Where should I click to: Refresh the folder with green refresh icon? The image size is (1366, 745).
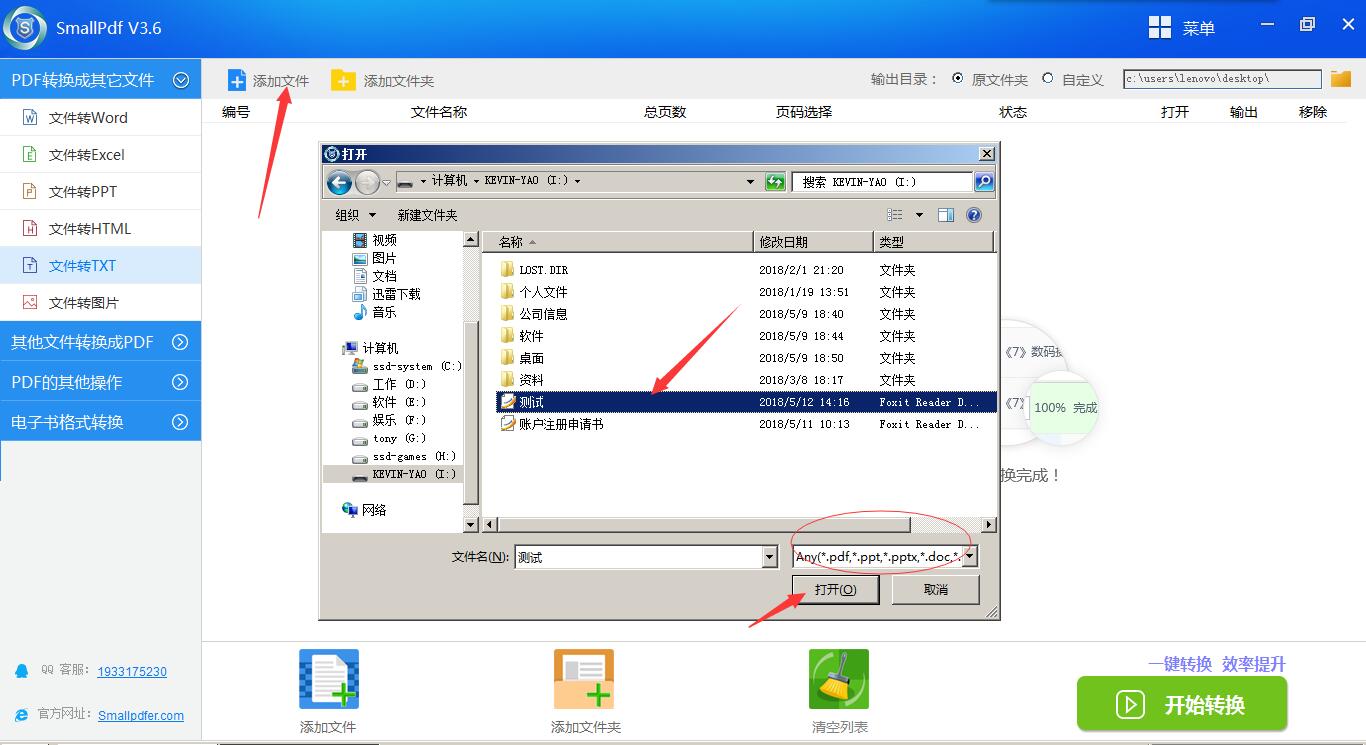click(775, 182)
